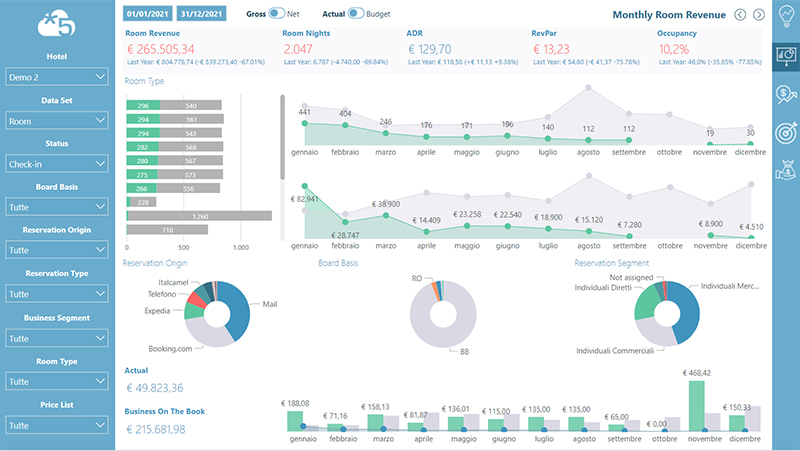Select the Booking.com slice in origin donut

[209, 335]
